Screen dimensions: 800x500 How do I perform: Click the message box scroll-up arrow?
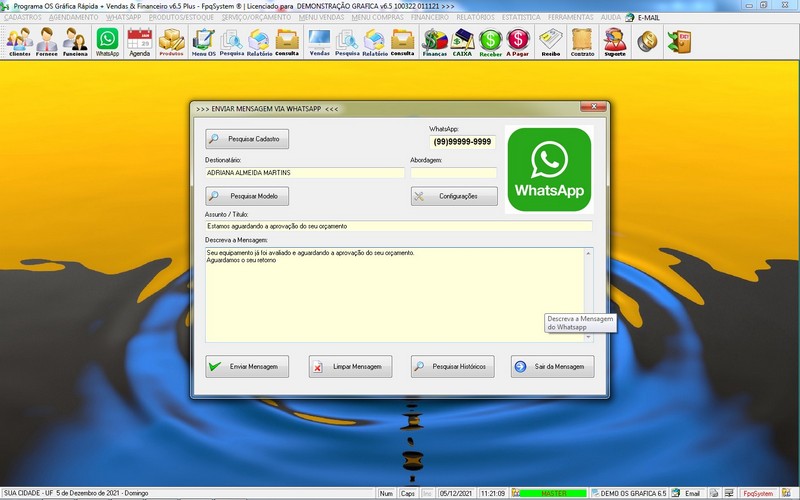588,254
